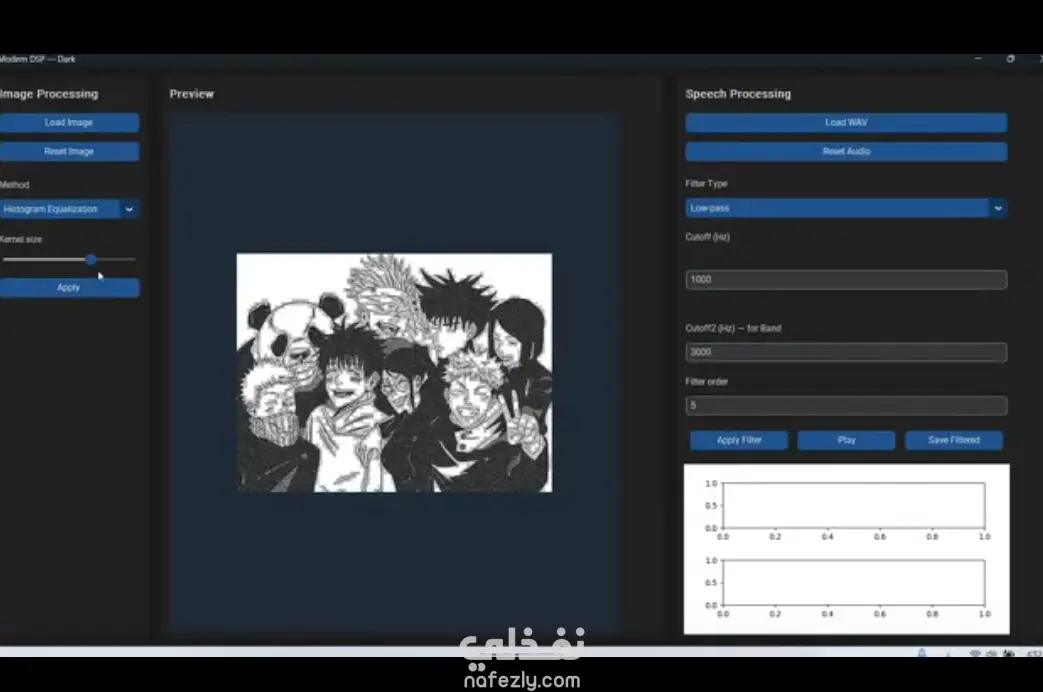The image size is (1043, 692).
Task: Click the Cutoff2 (Hz) — for Band label
Action: click(733, 328)
